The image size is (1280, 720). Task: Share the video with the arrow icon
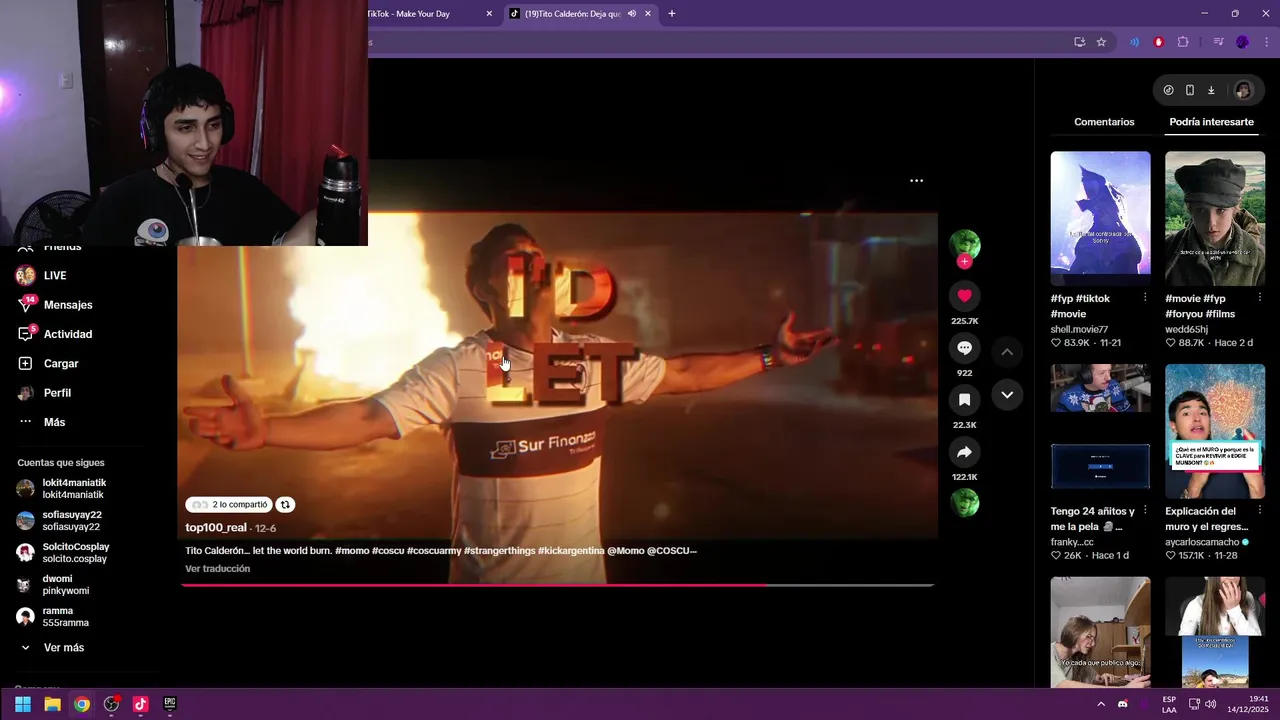[x=964, y=453]
